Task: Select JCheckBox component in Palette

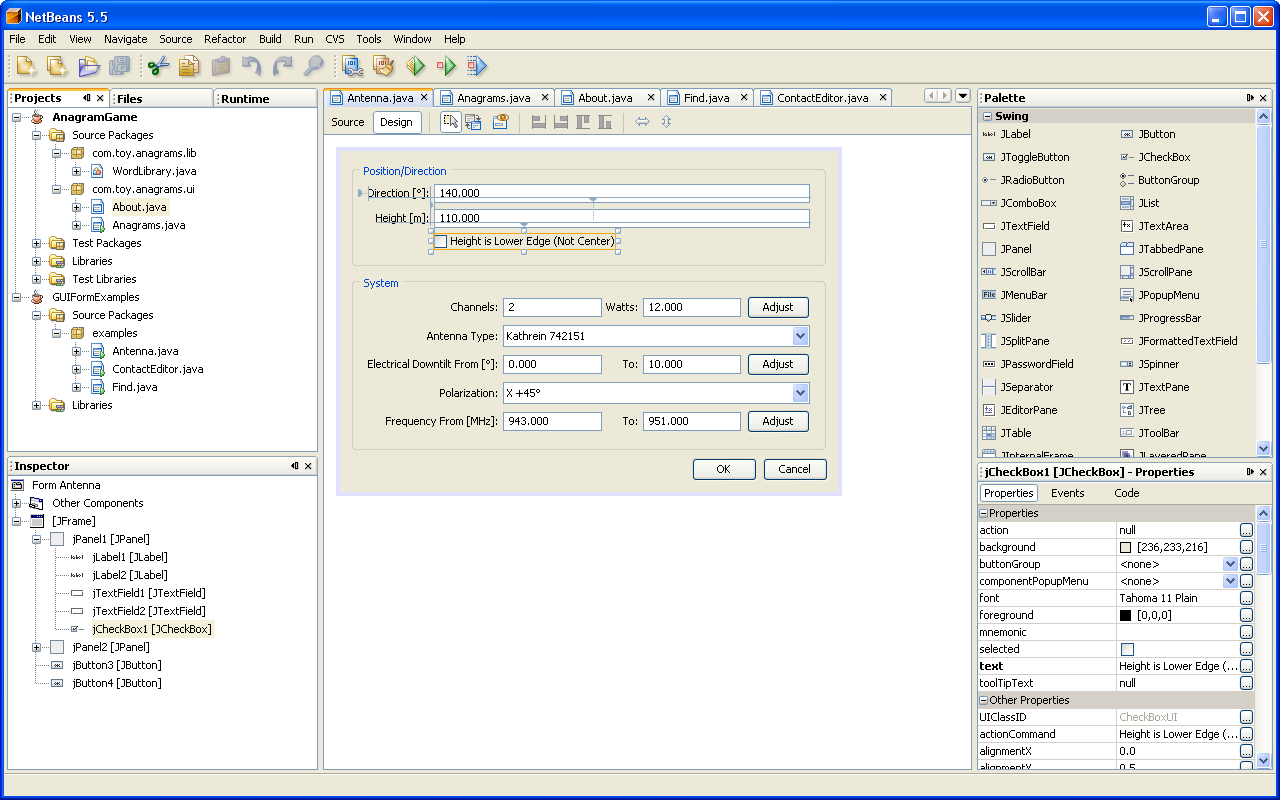Action: [1164, 157]
